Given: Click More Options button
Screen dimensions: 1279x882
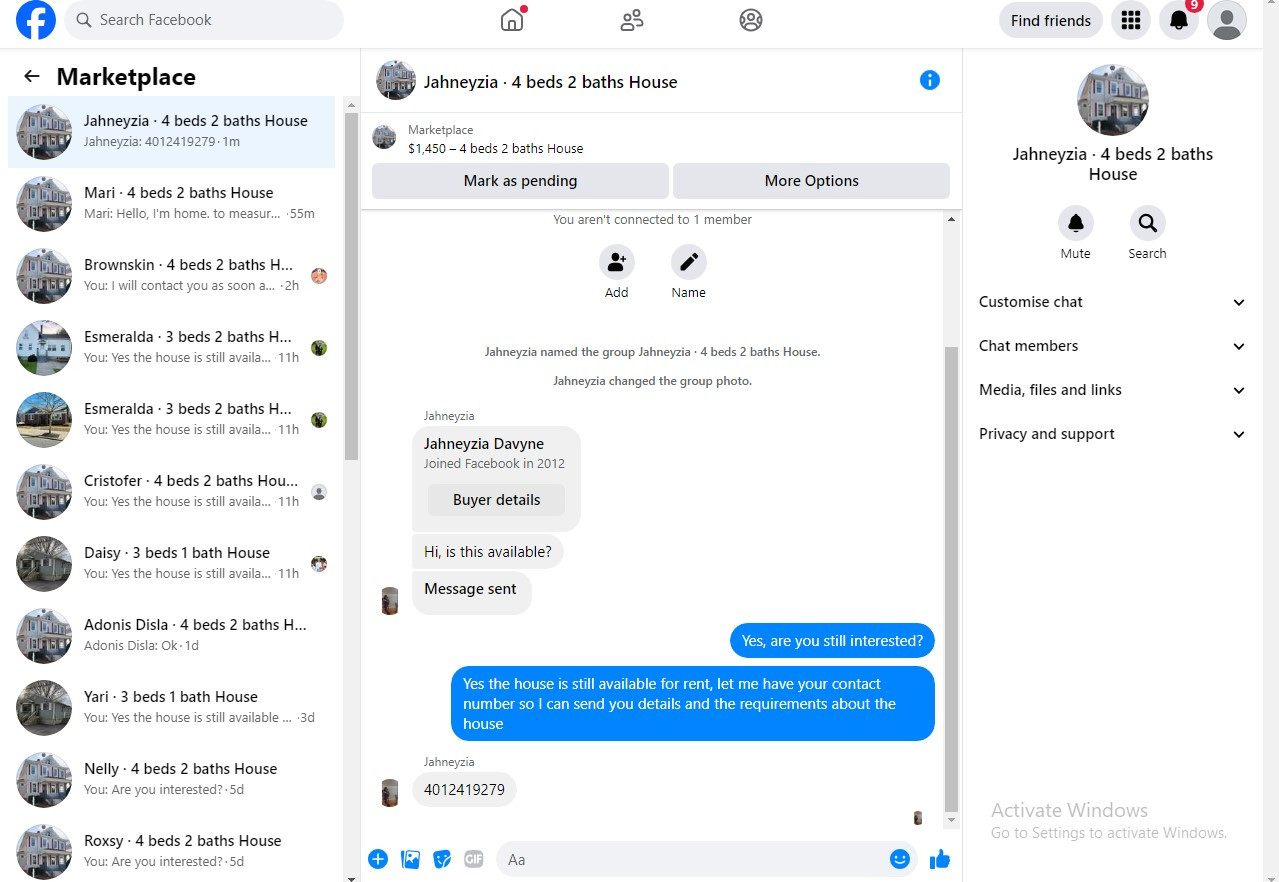Looking at the screenshot, I should point(811,181).
